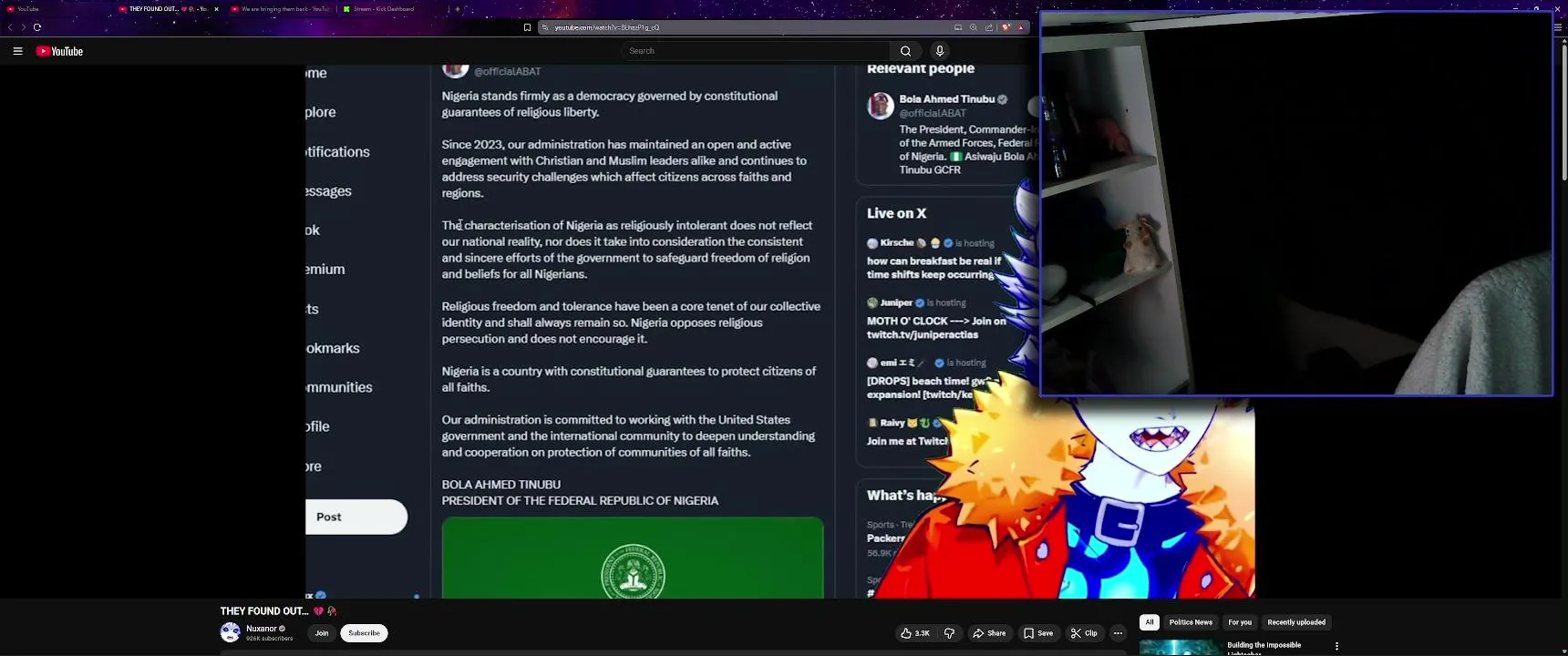1568x656 pixels.
Task: Click the cast screen icon in address bar
Action: tap(958, 27)
